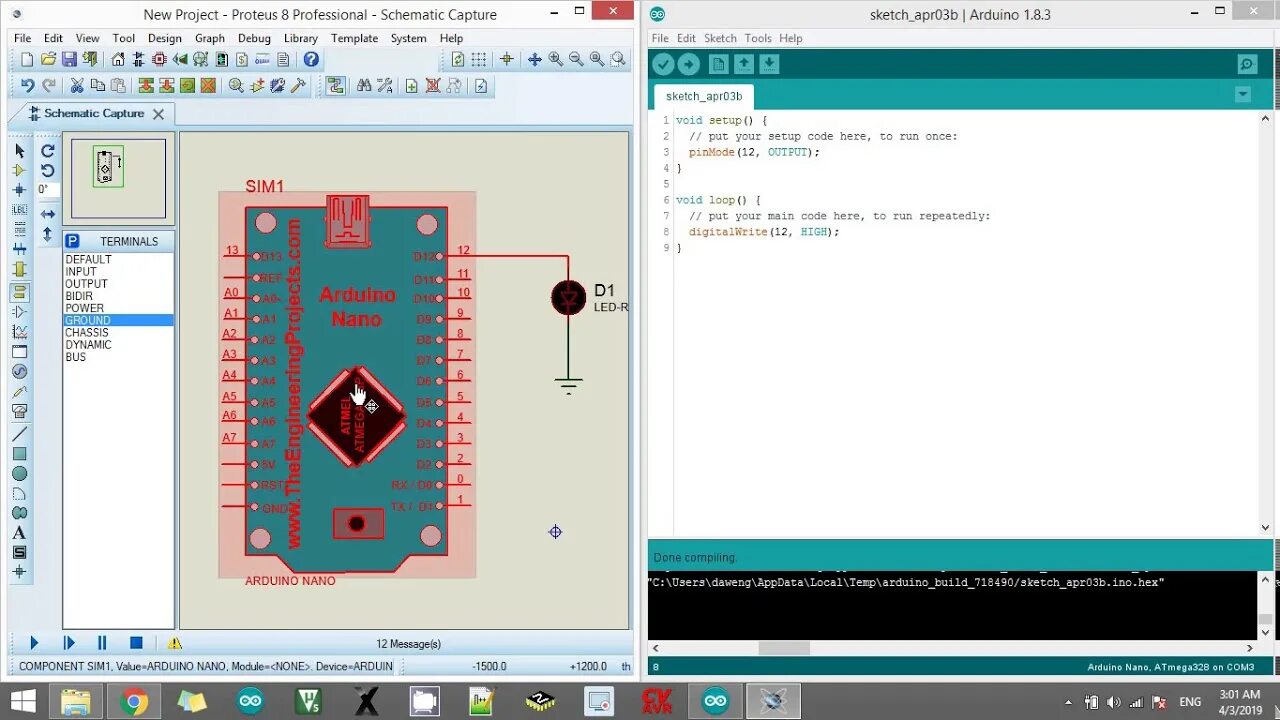Click the Upload arrow button in Arduino IDE

coord(689,64)
